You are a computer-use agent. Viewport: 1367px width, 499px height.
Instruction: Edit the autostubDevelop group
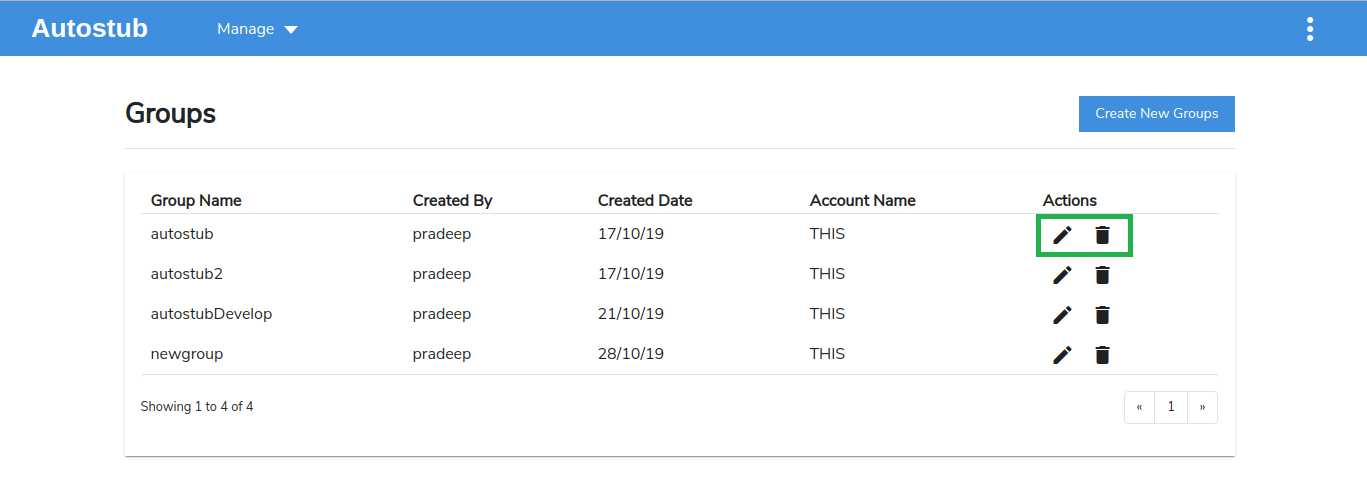pos(1062,315)
